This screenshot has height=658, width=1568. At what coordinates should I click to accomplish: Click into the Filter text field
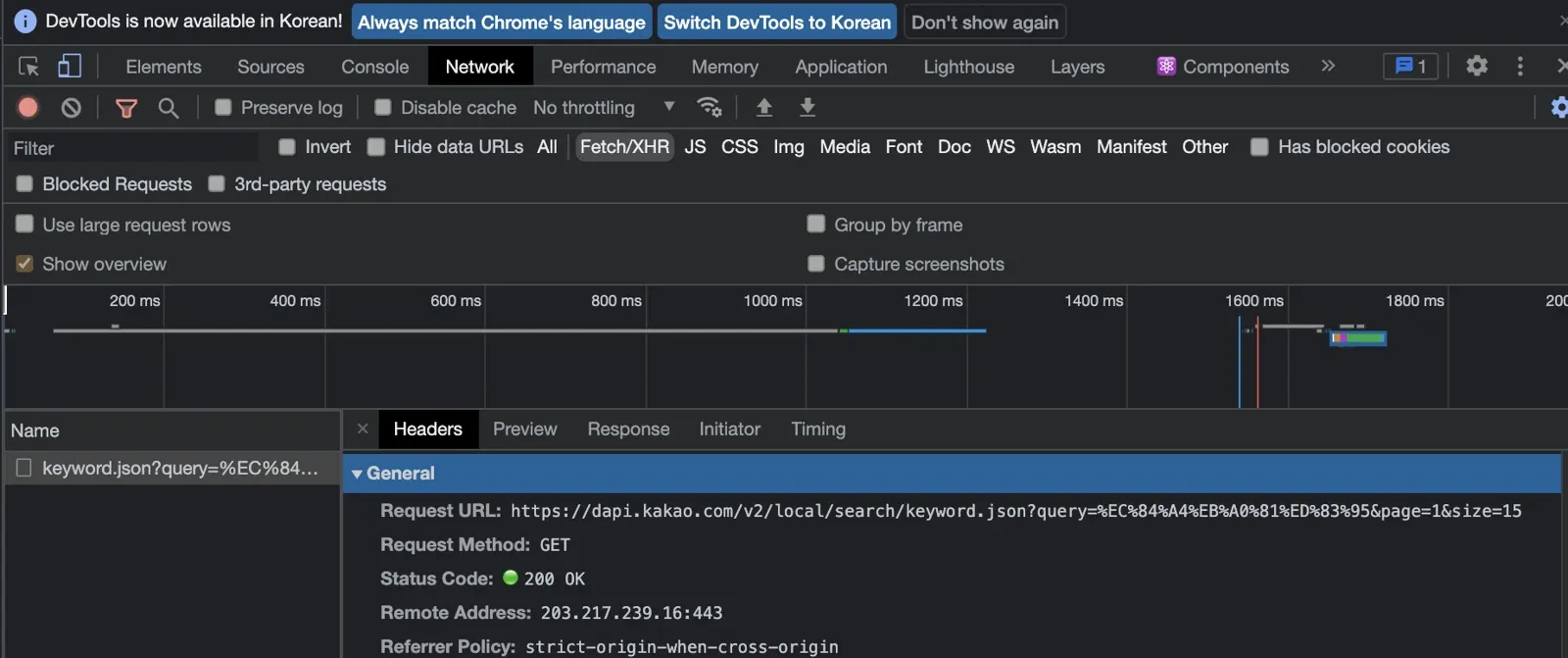[x=132, y=148]
